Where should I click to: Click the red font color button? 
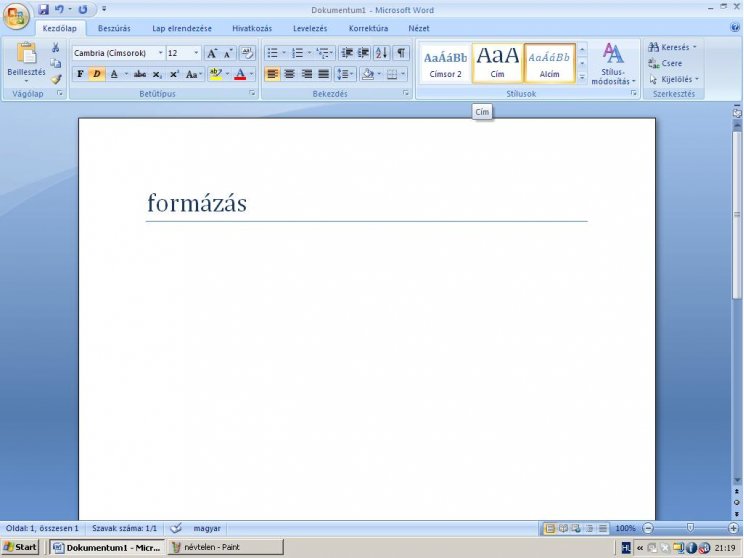pos(240,74)
